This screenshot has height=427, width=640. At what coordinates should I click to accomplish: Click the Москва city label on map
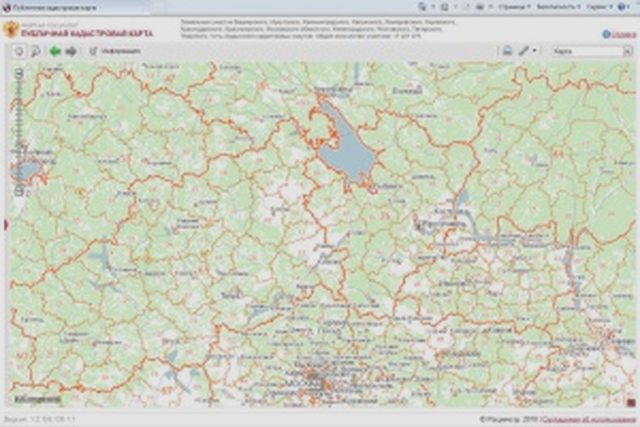coord(301,384)
